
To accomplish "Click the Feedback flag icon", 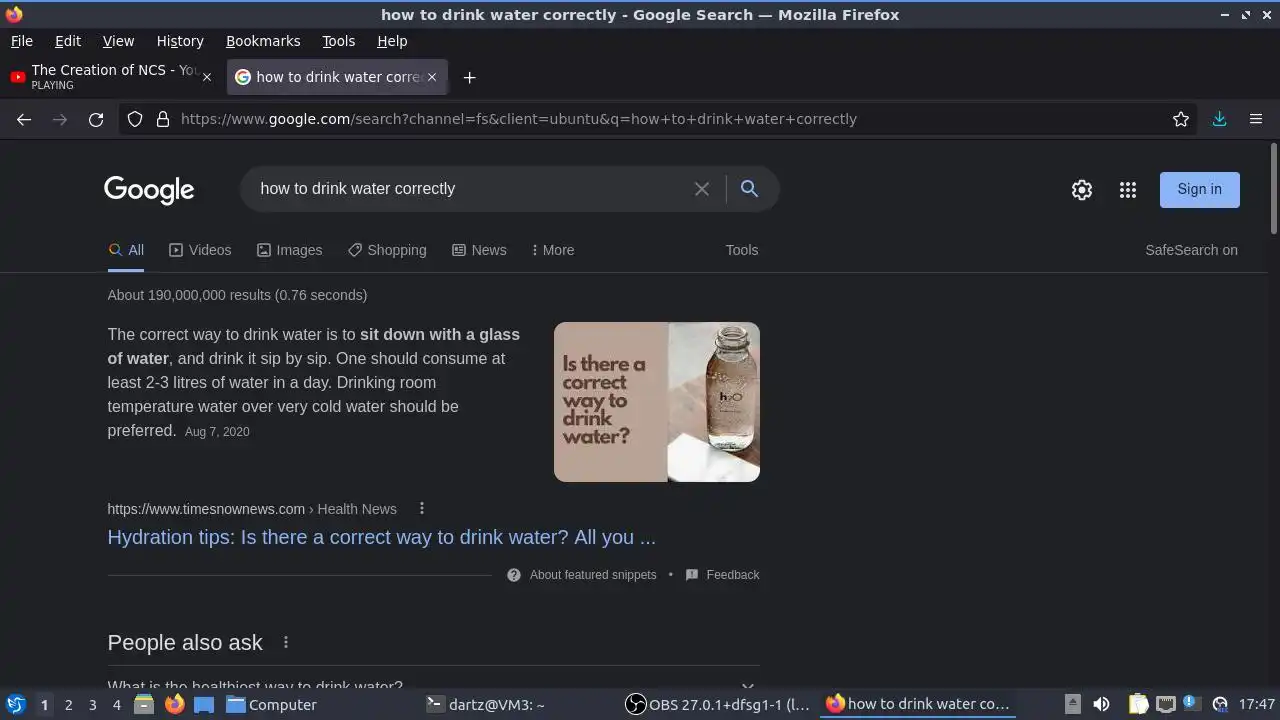I will point(692,575).
